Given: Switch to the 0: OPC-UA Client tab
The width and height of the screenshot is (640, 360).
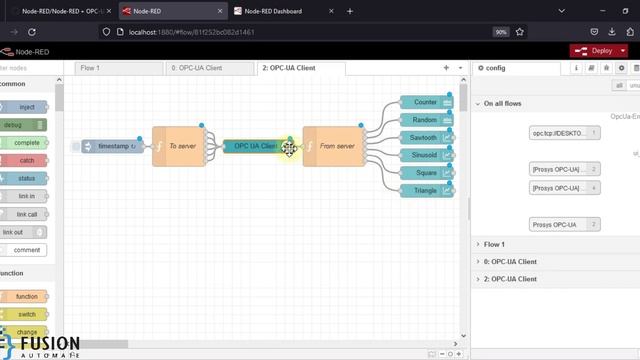Looking at the screenshot, I should 210,68.
